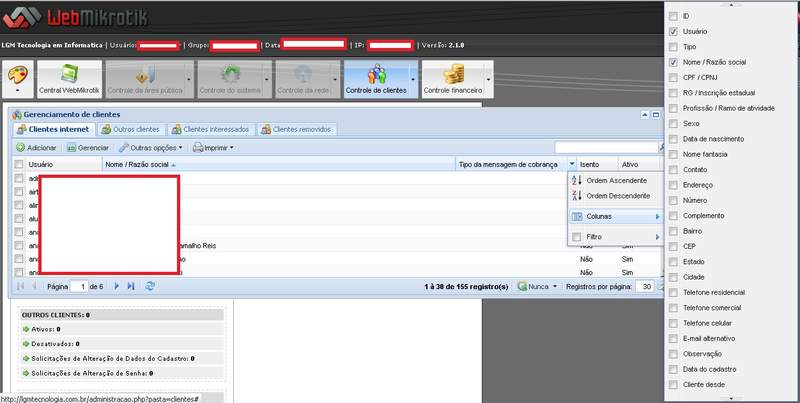Open Tipo da mensagem column menu arrow
The image size is (800, 403).
click(x=572, y=164)
